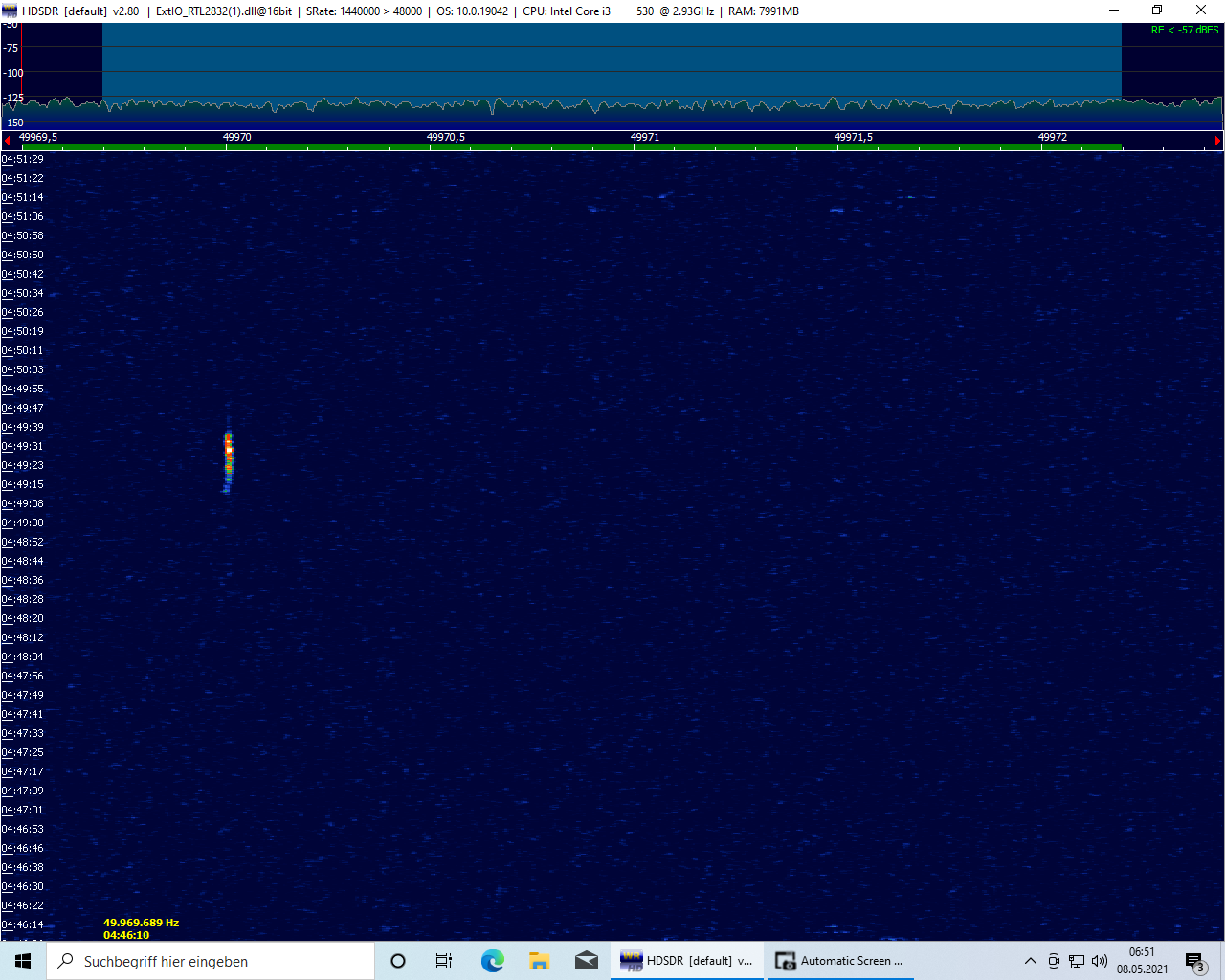
Task: Click the yellow 49.969.689 Hz readout
Action: point(141,923)
